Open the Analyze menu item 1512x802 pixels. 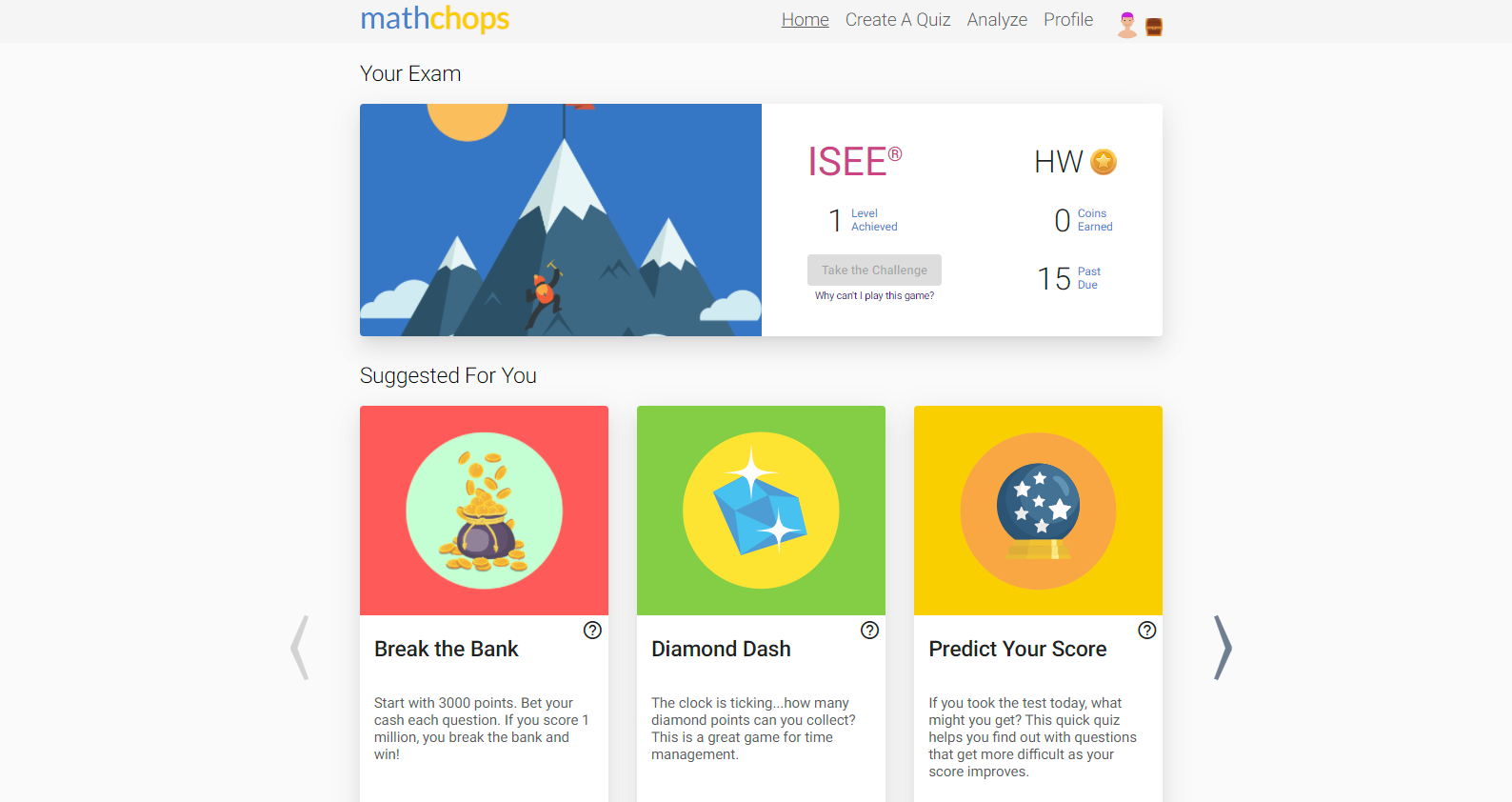(x=997, y=20)
